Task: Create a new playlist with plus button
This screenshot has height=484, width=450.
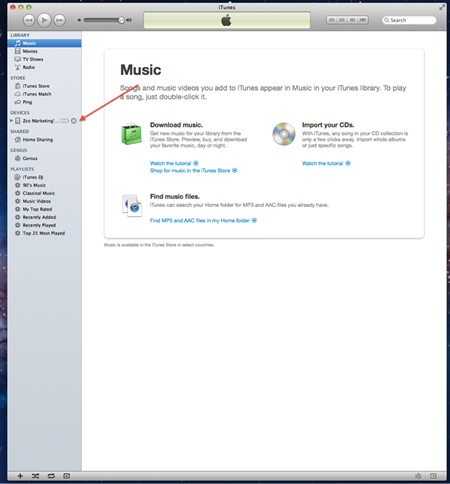Action: click(x=20, y=476)
